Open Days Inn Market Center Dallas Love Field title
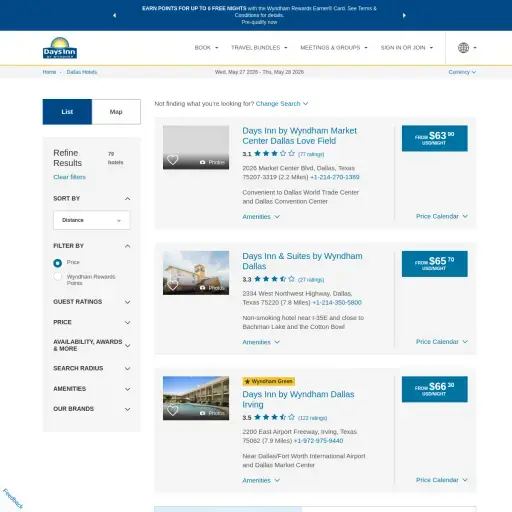512x512 pixels. 299,136
